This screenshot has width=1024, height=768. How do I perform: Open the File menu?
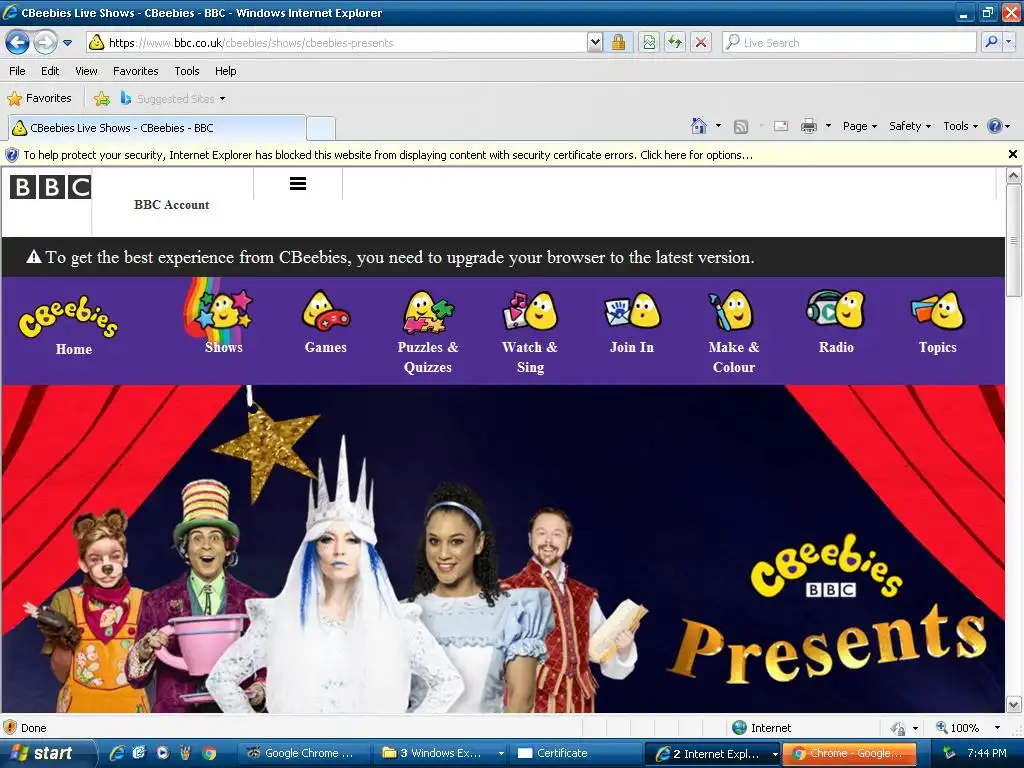coord(17,71)
